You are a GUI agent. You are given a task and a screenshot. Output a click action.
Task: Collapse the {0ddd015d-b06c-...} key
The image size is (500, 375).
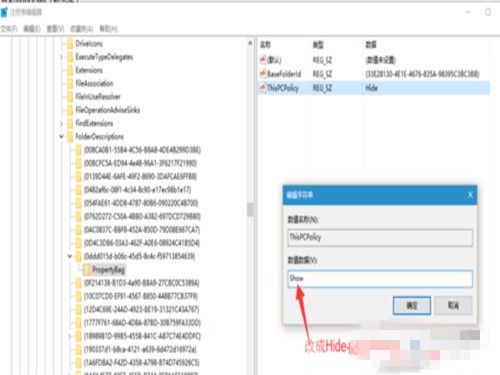point(70,256)
